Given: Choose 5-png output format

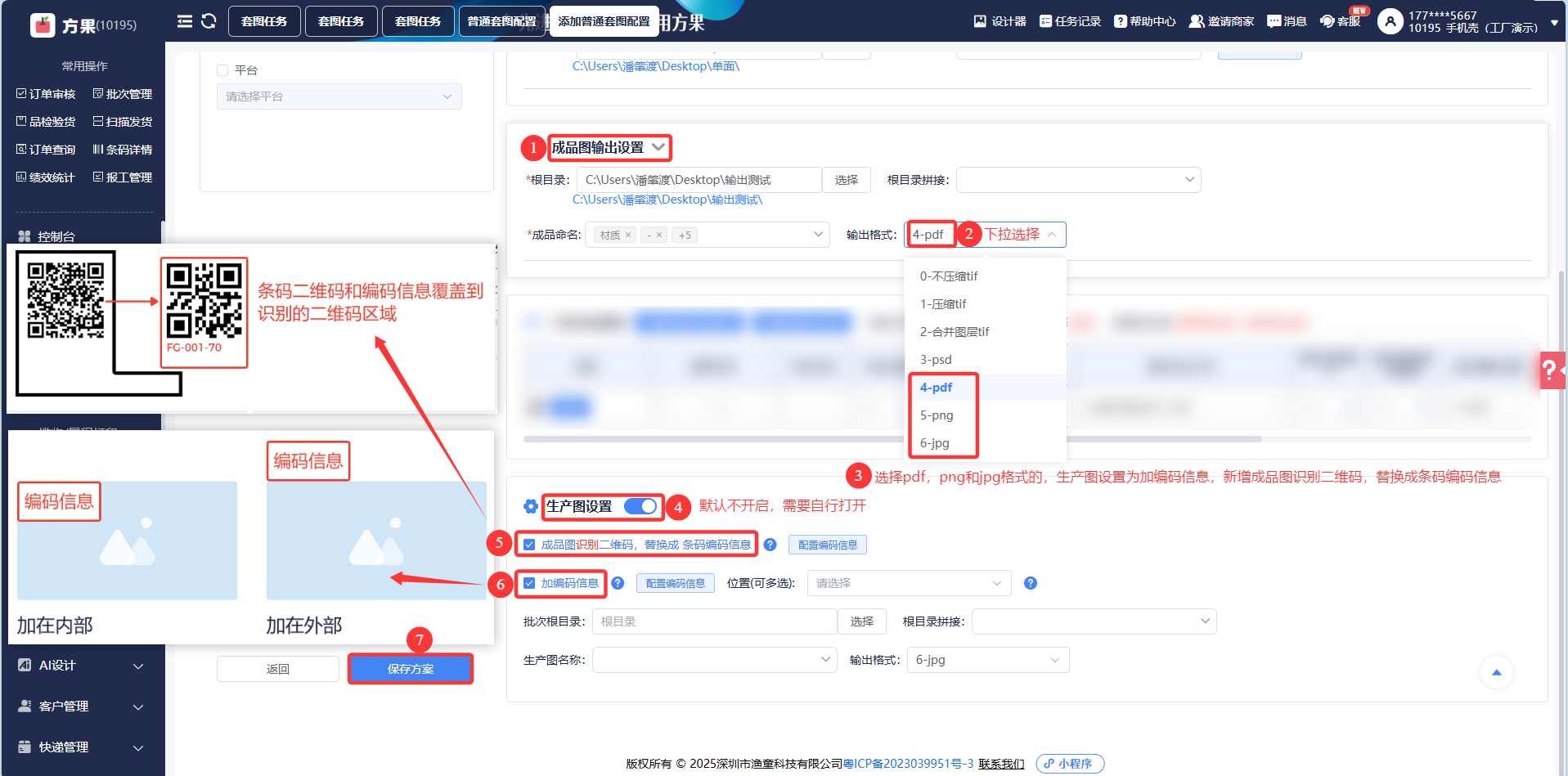Looking at the screenshot, I should (x=985, y=415).
